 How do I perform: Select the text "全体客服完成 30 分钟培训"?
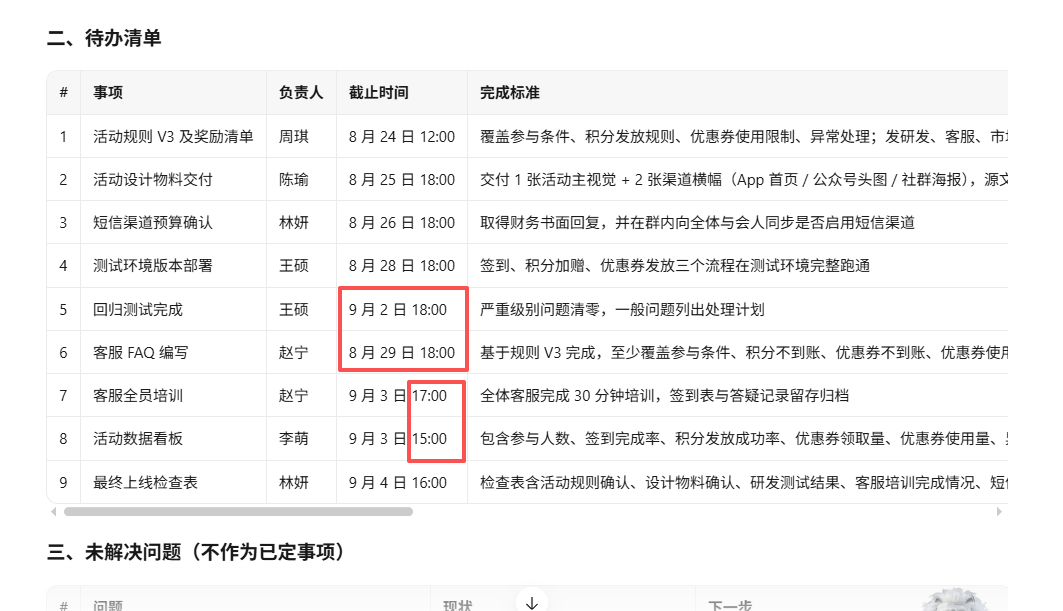click(x=567, y=396)
